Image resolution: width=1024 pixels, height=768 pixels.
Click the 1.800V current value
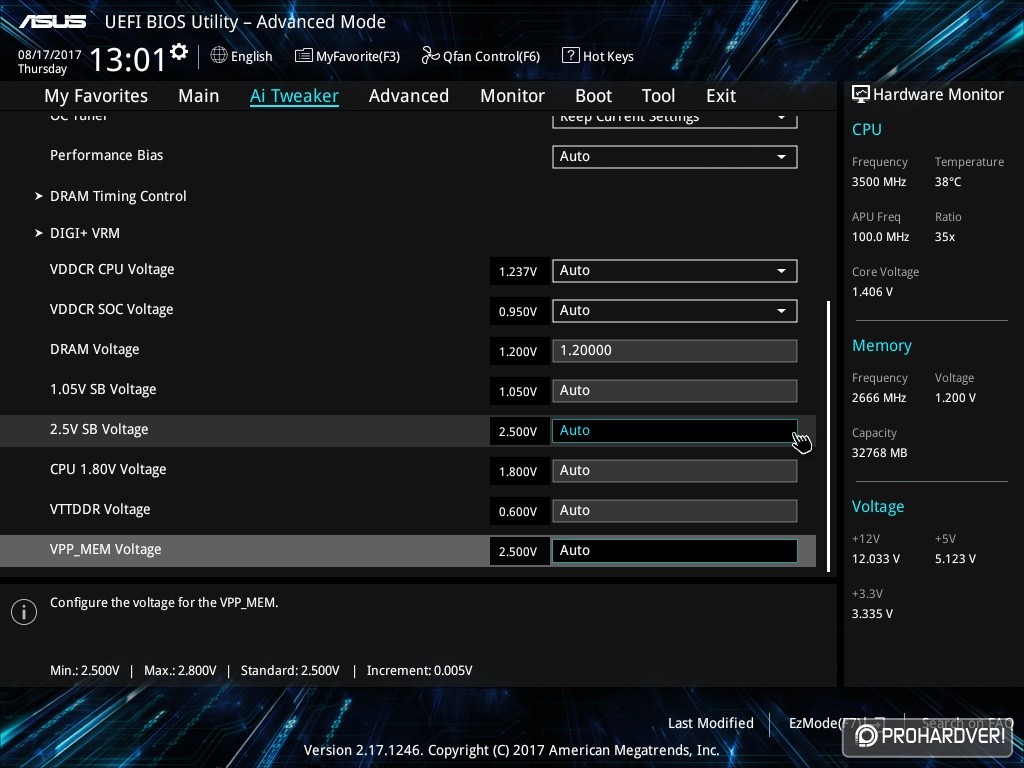click(x=518, y=472)
